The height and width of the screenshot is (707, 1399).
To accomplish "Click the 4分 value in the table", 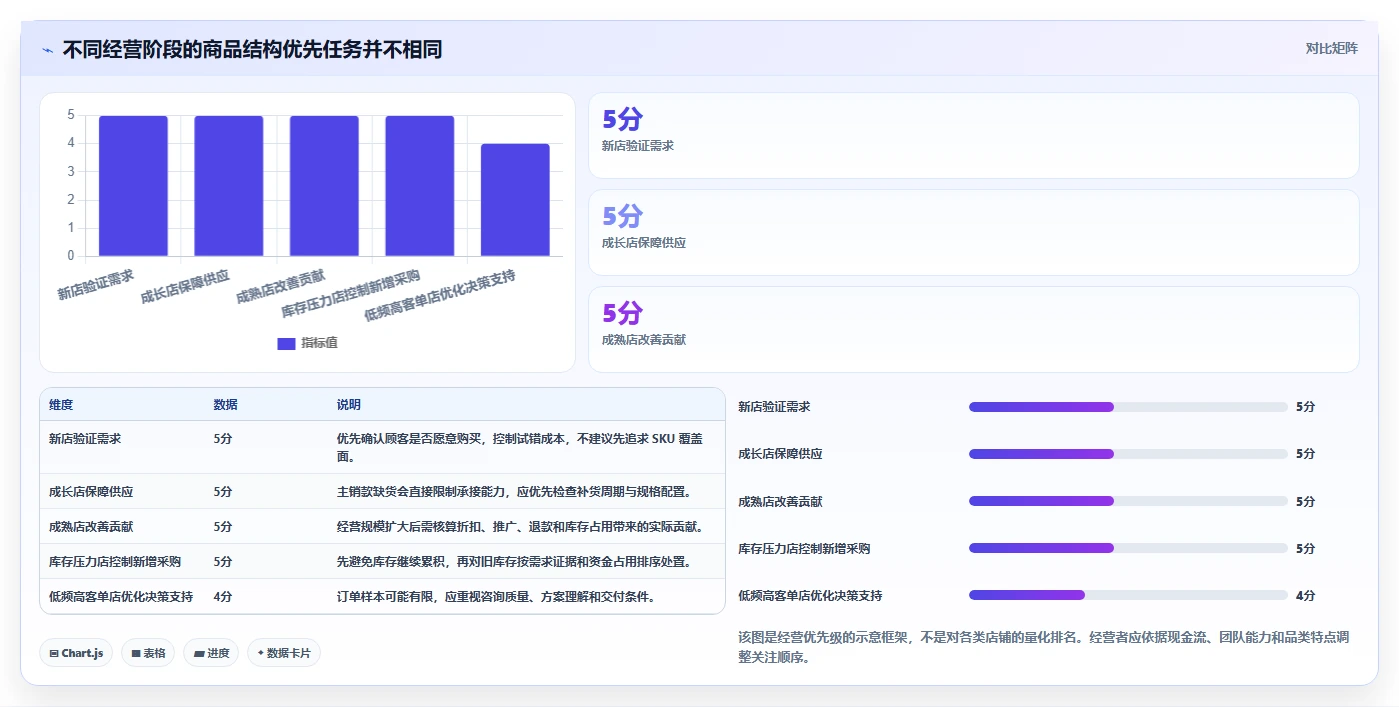I will (x=222, y=597).
